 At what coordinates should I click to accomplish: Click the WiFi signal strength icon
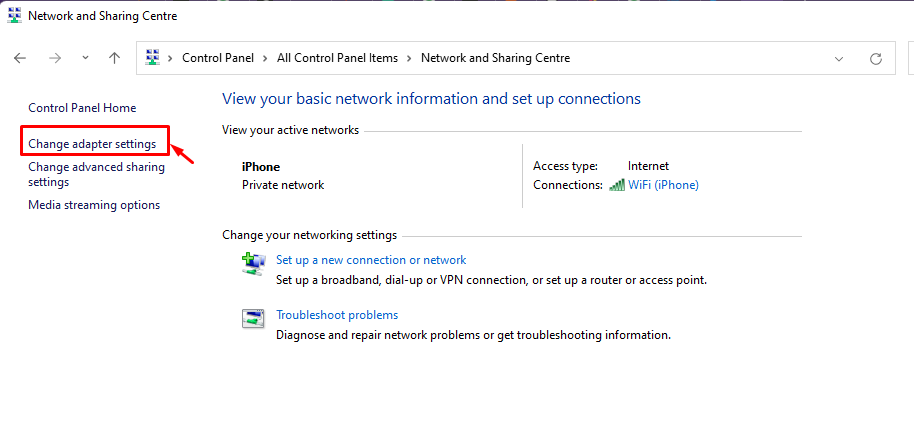pyautogui.click(x=617, y=185)
